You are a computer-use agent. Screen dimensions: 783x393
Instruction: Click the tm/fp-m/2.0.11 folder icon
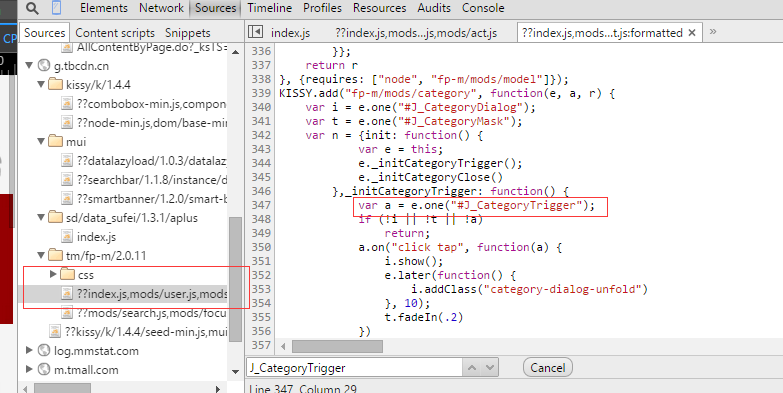pyautogui.click(x=55, y=256)
